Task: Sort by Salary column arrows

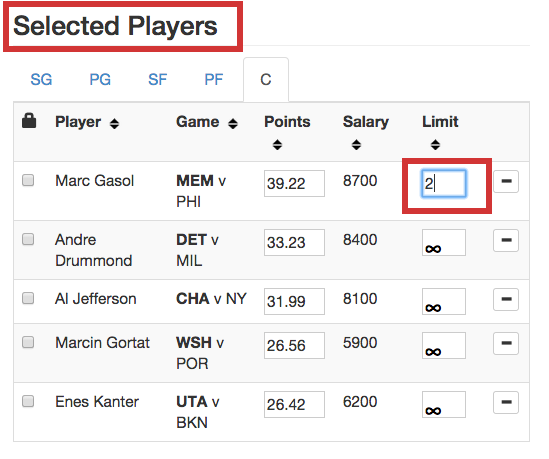Action: point(356,145)
